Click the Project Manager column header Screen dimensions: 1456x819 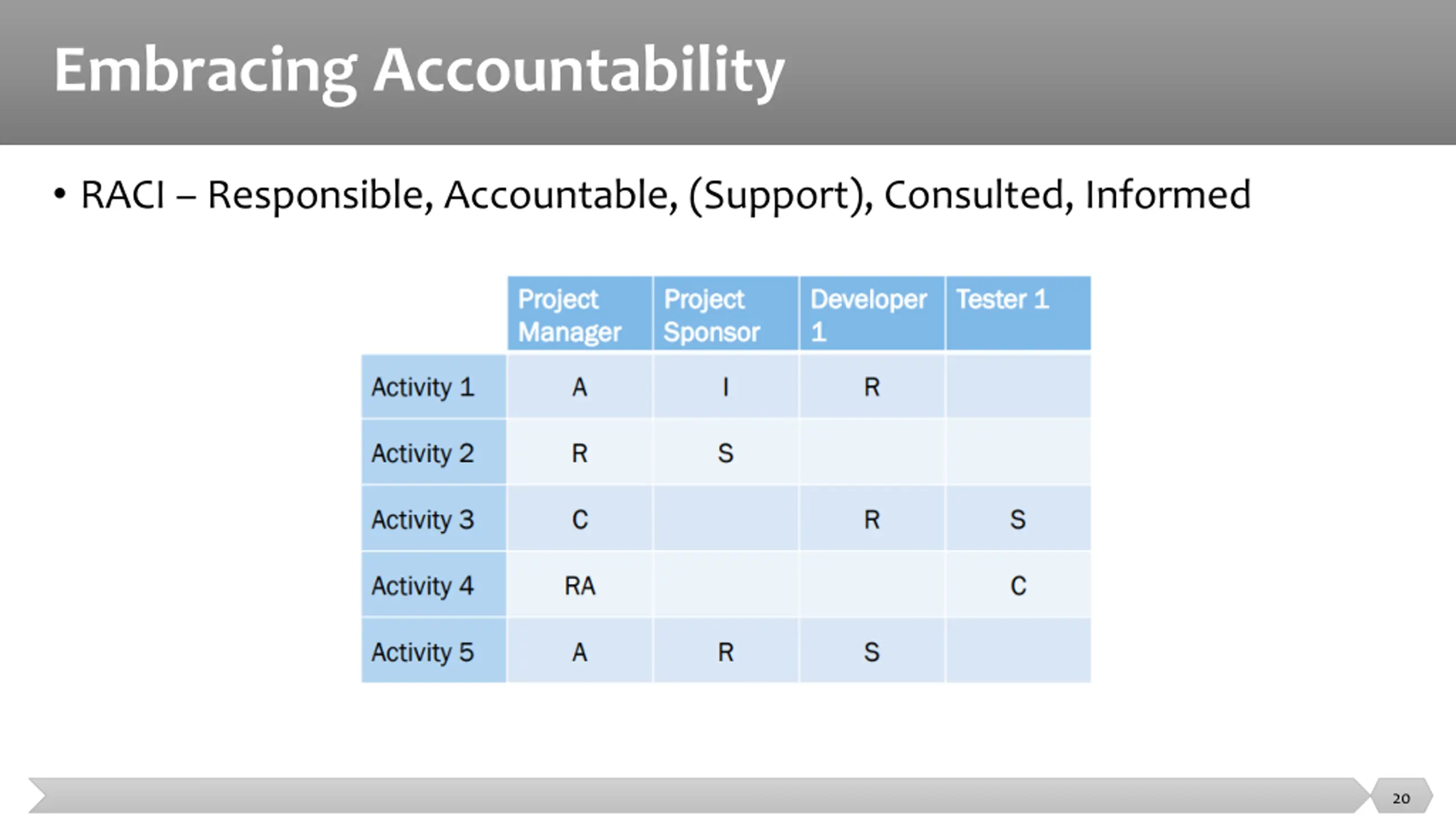tap(580, 313)
